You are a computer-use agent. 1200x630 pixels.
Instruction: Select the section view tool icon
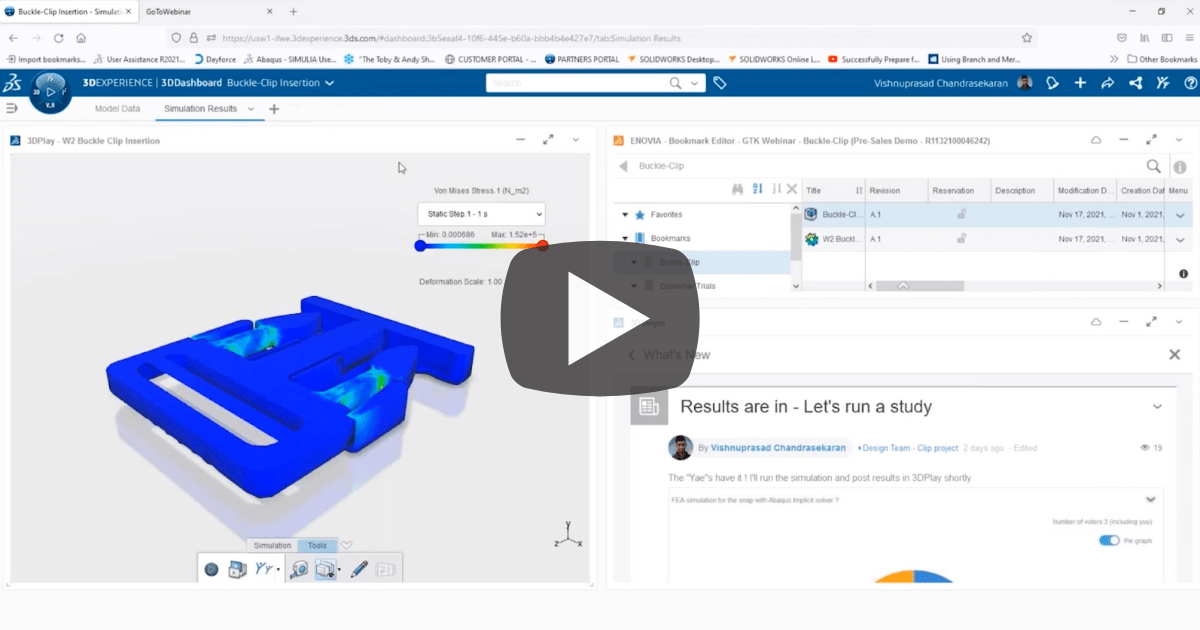(324, 569)
